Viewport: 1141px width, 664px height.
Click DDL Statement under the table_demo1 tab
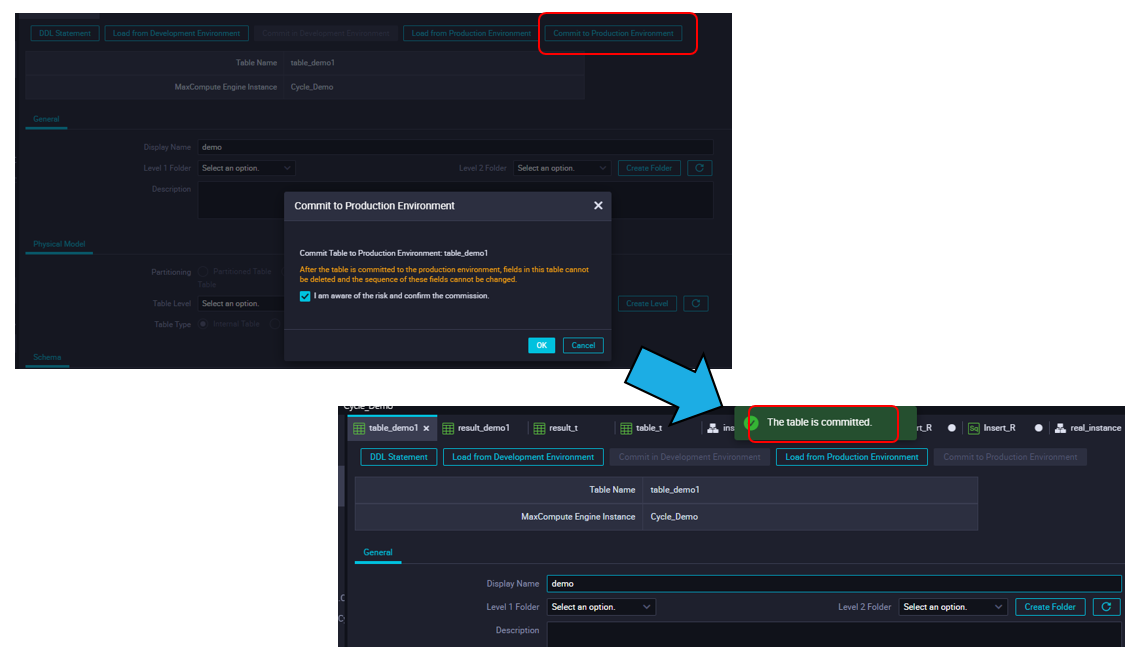click(399, 457)
